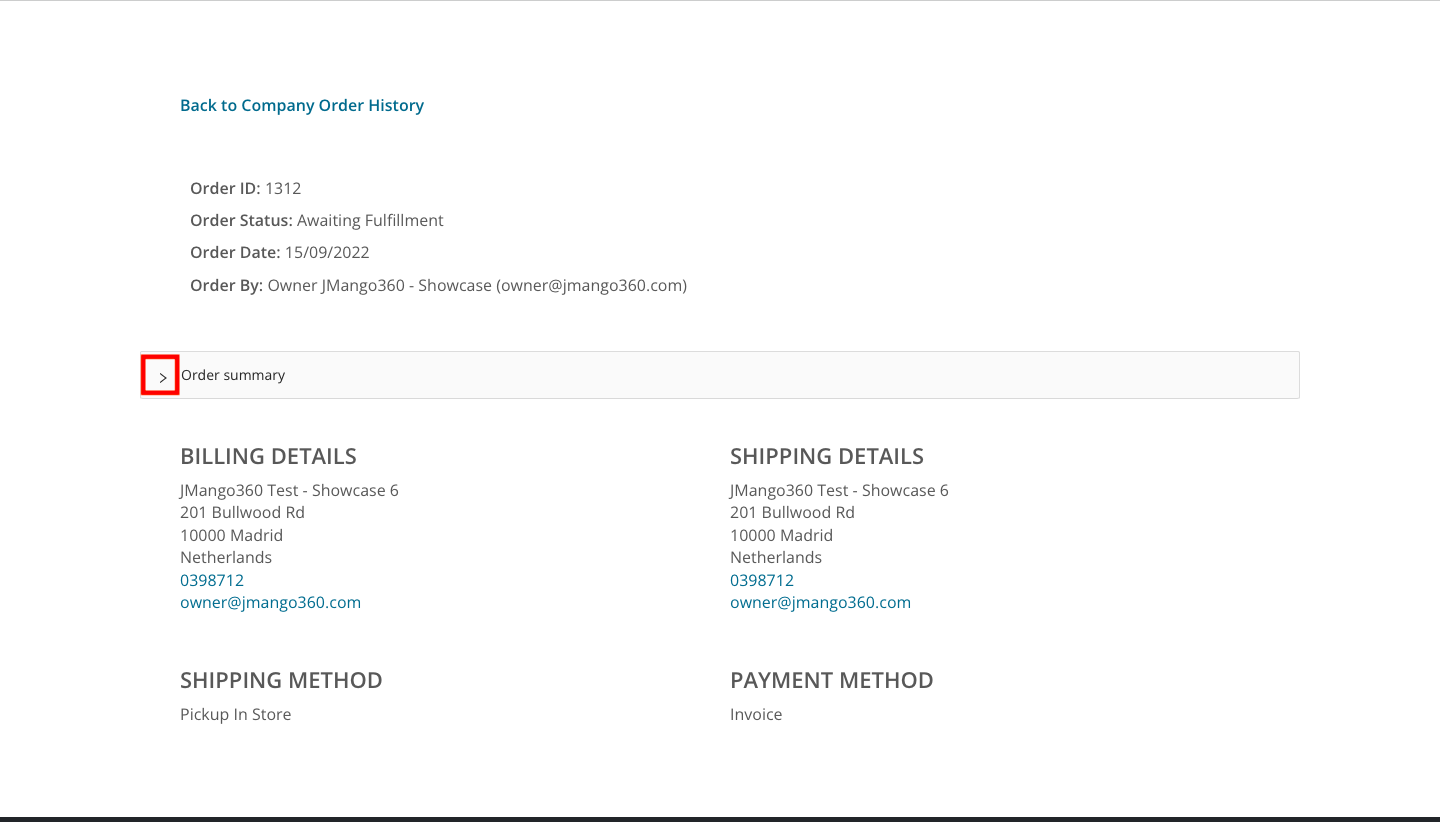Image resolution: width=1440 pixels, height=822 pixels.
Task: Click the SHIPPING DETAILS heading
Action: 826,456
